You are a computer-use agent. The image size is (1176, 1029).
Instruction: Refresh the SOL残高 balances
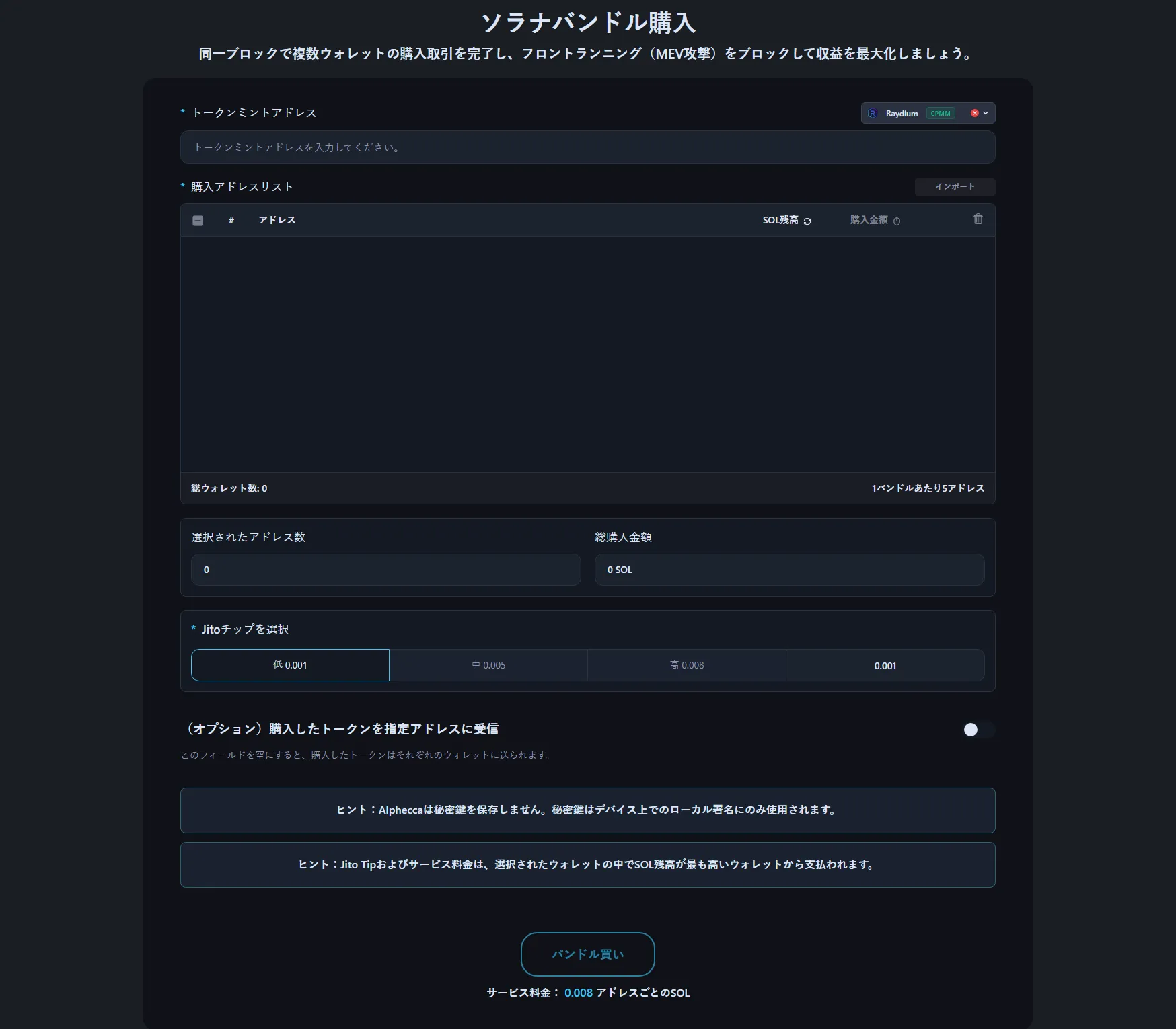tap(808, 221)
